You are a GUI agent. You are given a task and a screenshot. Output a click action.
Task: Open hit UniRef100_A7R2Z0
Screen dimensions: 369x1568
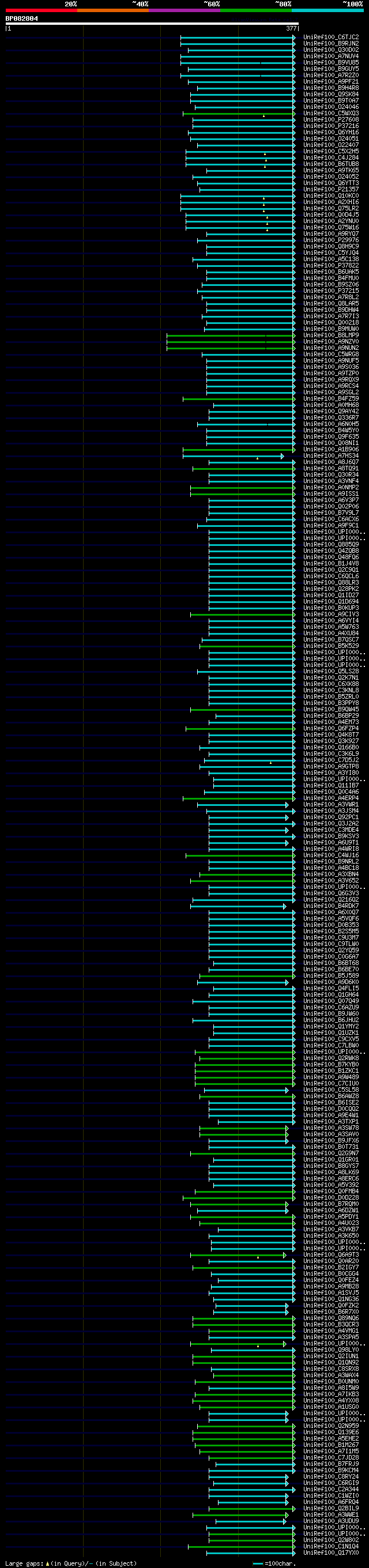click(x=332, y=76)
